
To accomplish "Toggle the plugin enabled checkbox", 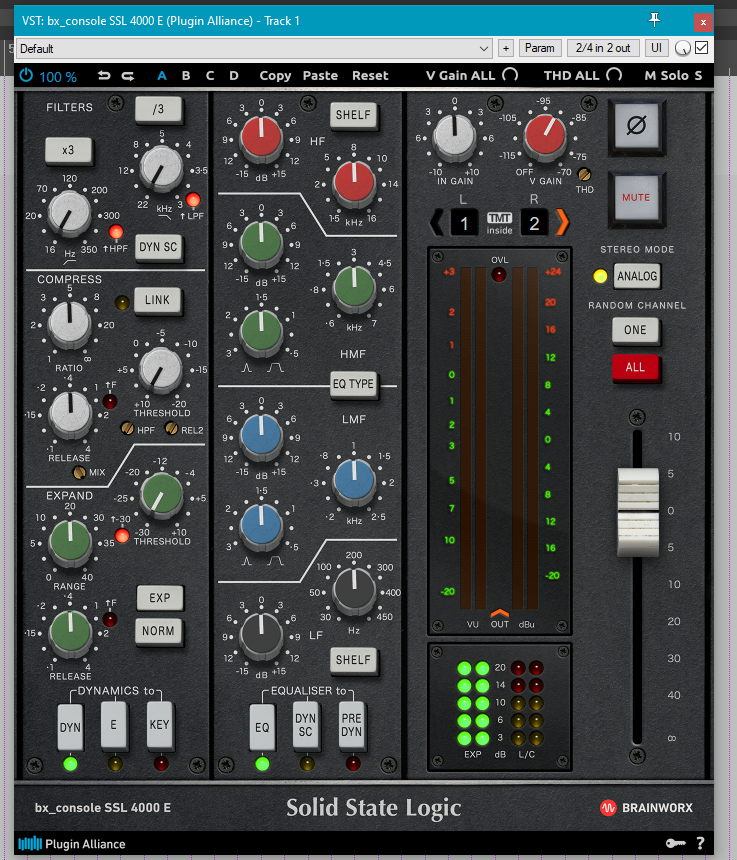I will click(701, 48).
